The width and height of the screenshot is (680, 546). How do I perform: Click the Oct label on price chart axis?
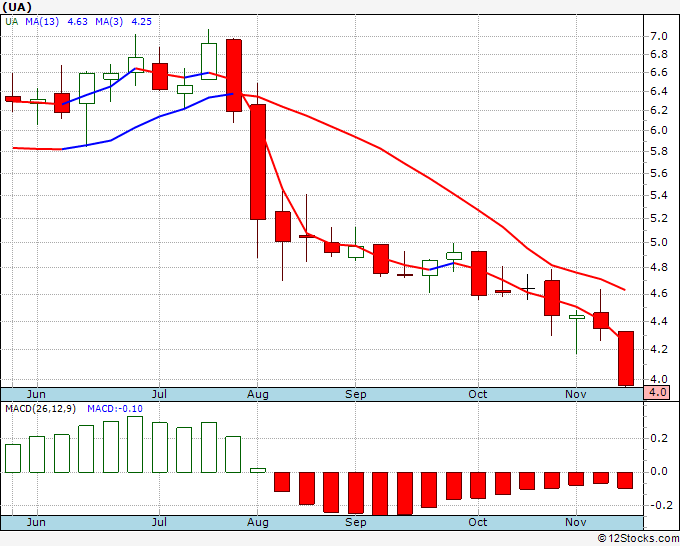point(477,394)
